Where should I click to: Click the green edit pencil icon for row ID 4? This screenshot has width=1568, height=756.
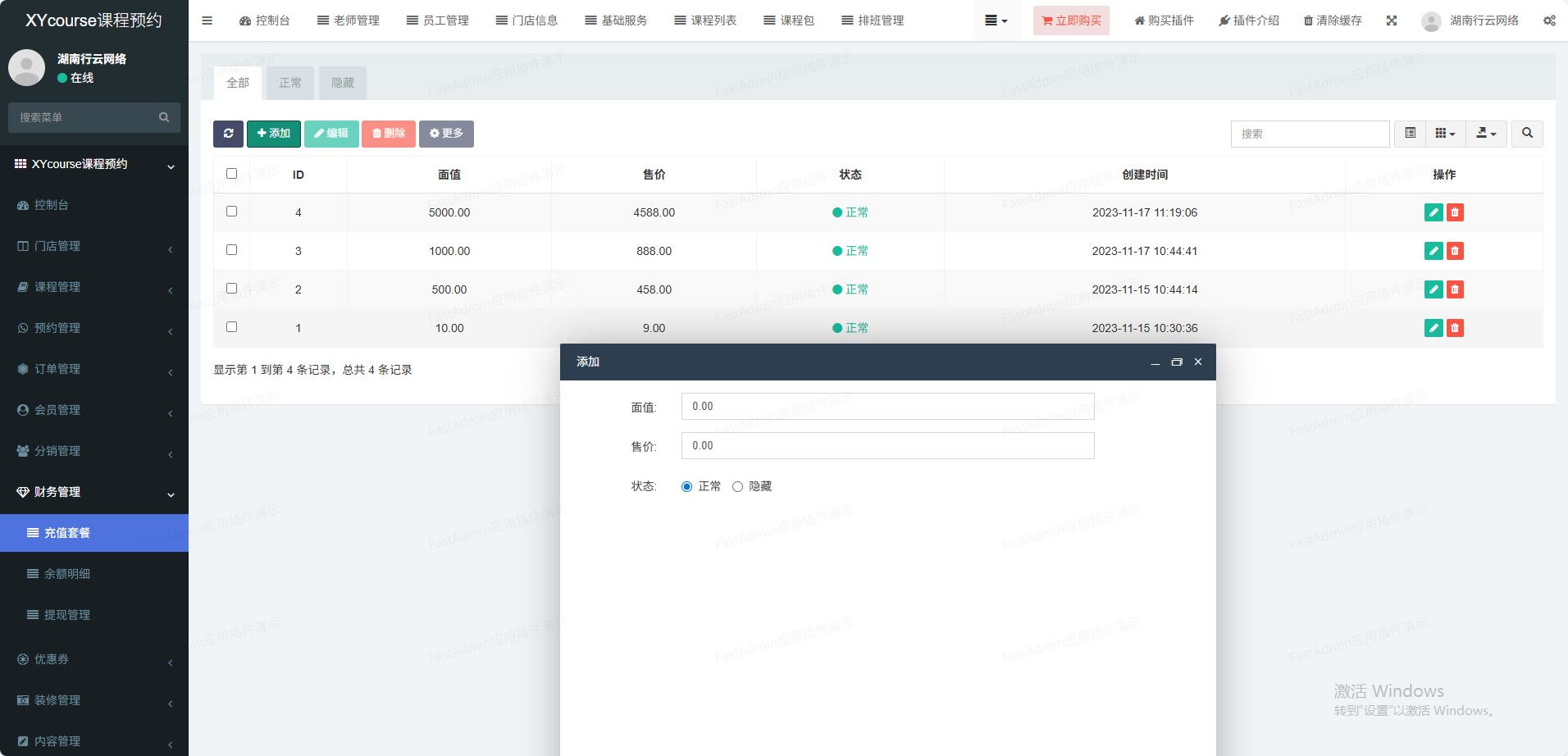click(1434, 212)
